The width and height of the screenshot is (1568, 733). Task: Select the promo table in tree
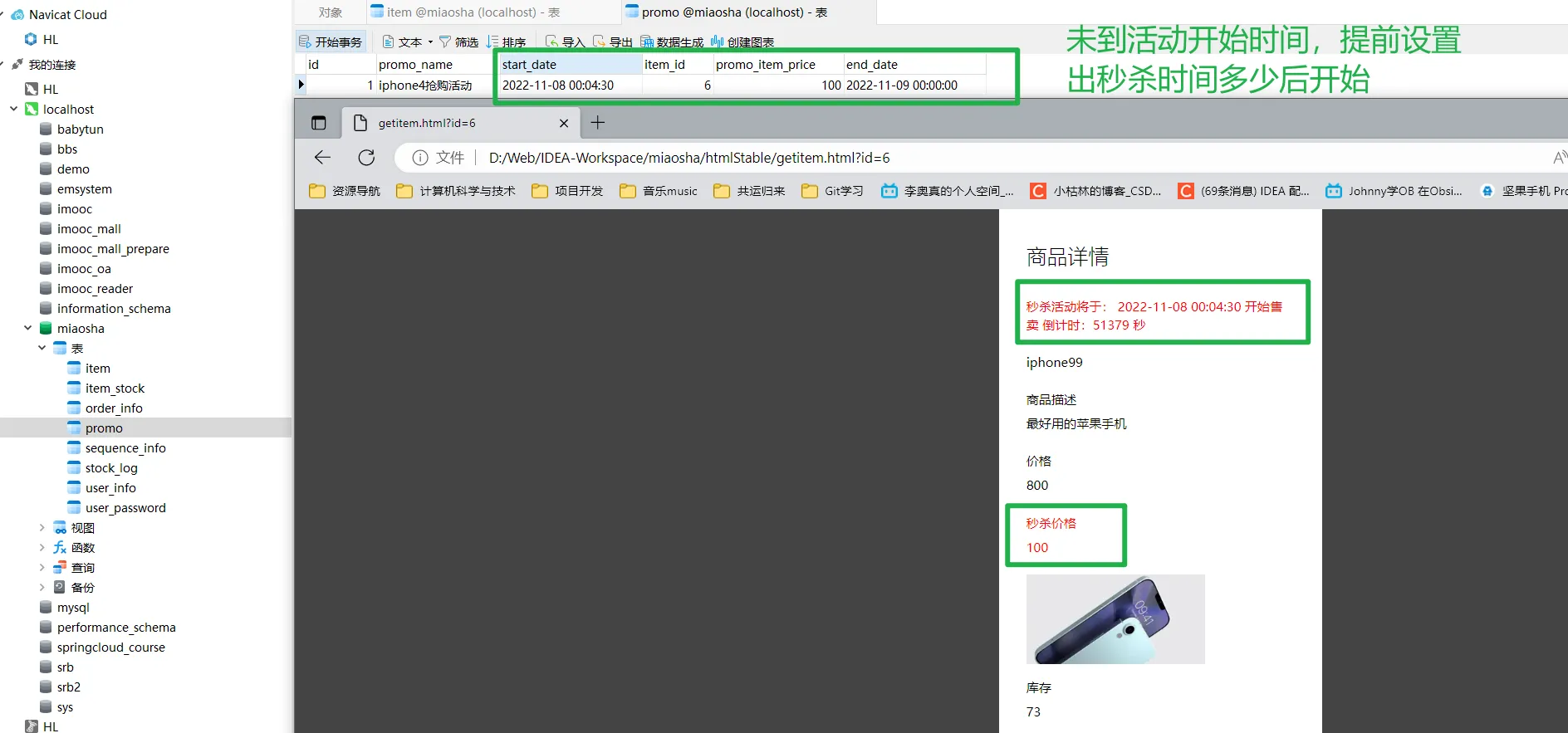[x=104, y=428]
